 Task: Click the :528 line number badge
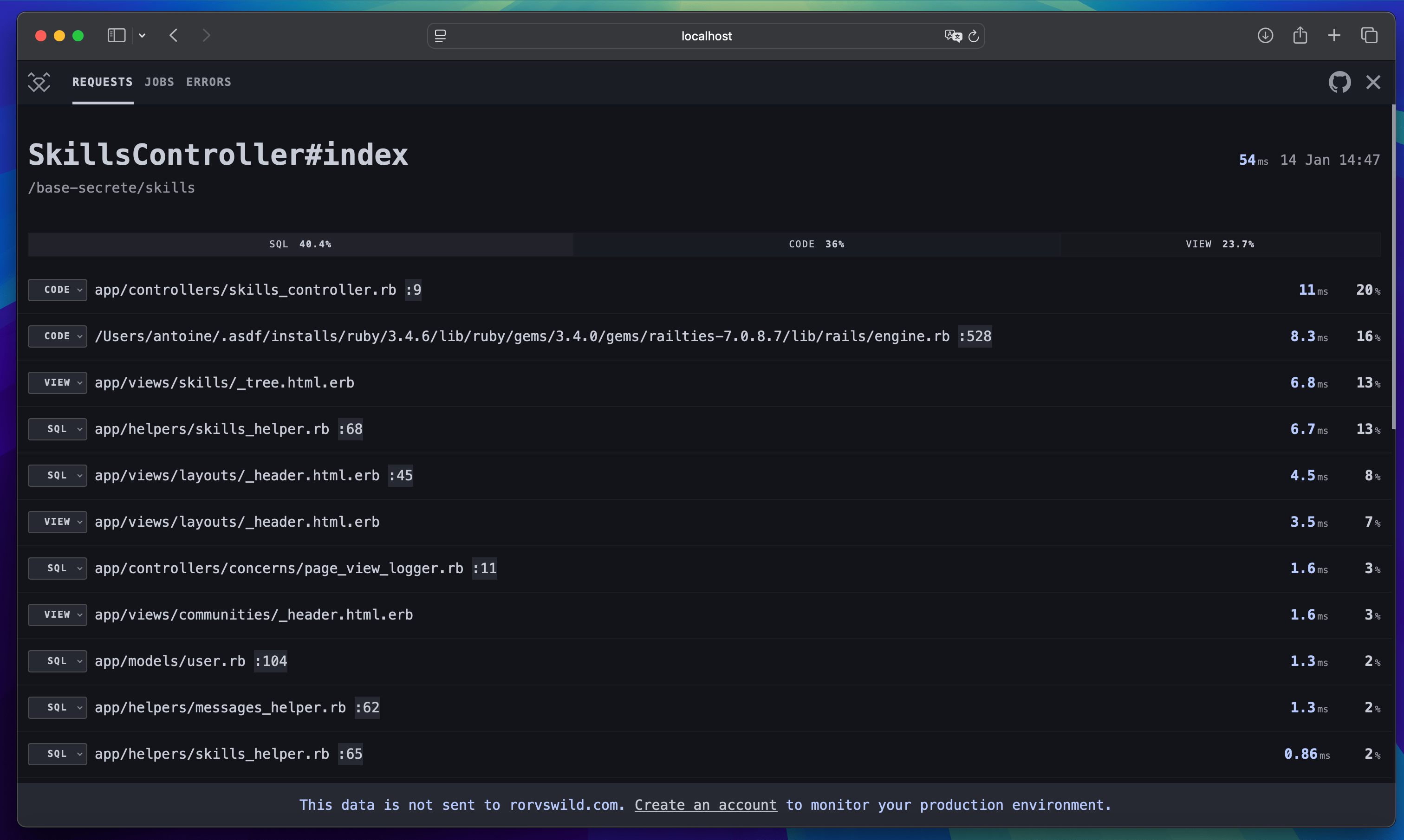pyautogui.click(x=975, y=336)
